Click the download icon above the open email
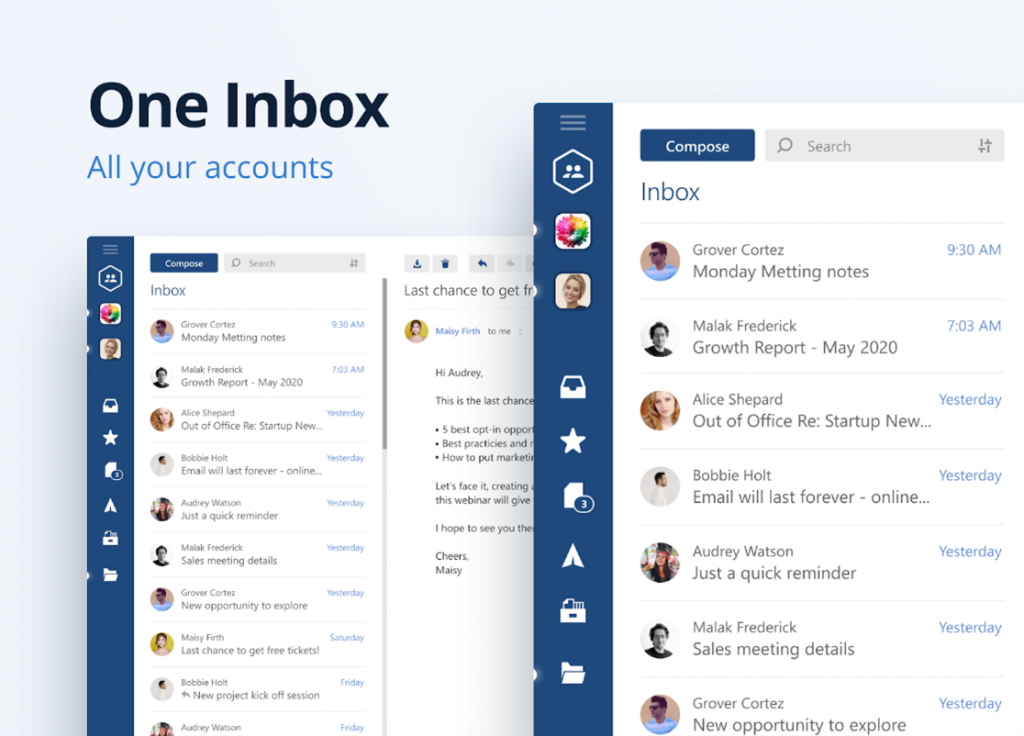Image resolution: width=1024 pixels, height=736 pixels. coord(418,263)
